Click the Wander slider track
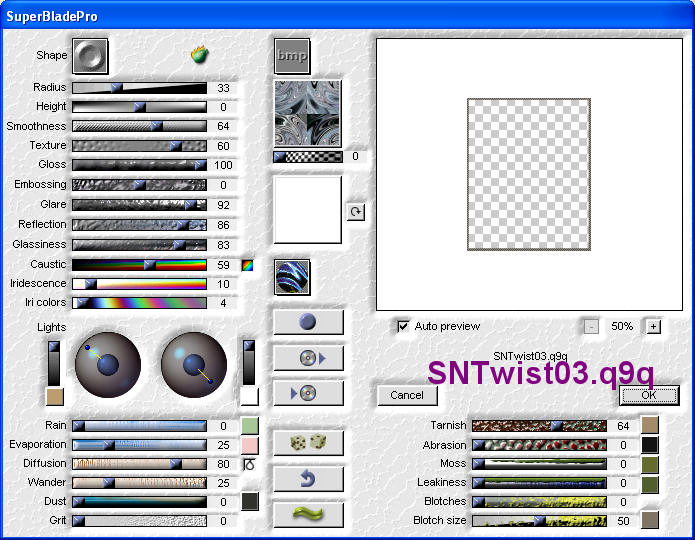695x540 pixels. [139, 483]
